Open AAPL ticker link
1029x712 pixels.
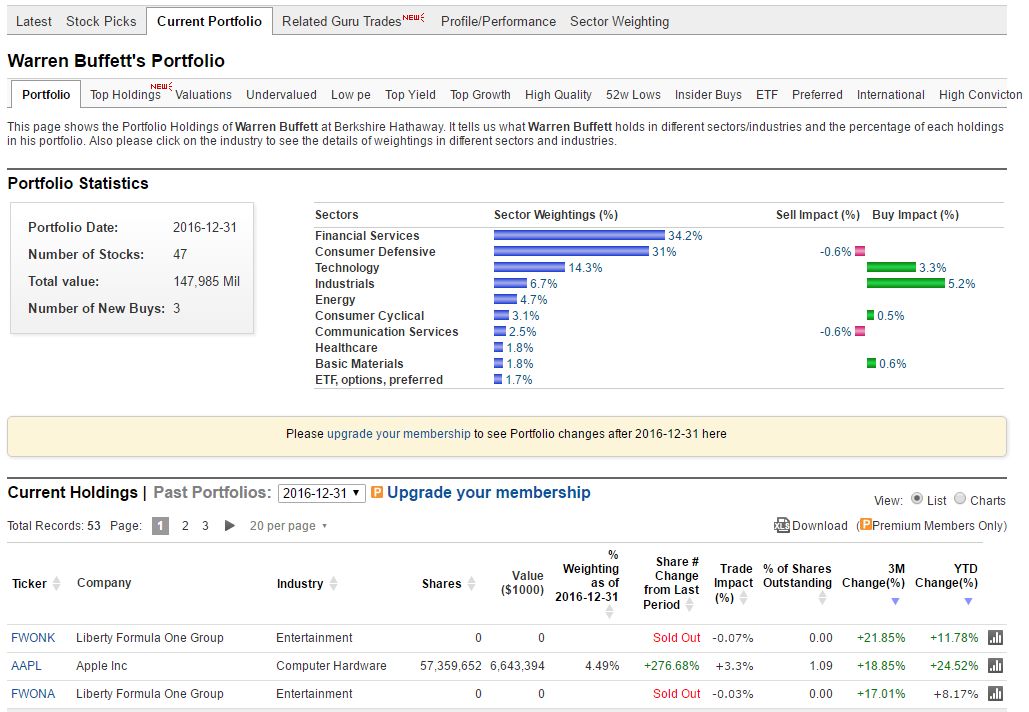[26, 665]
